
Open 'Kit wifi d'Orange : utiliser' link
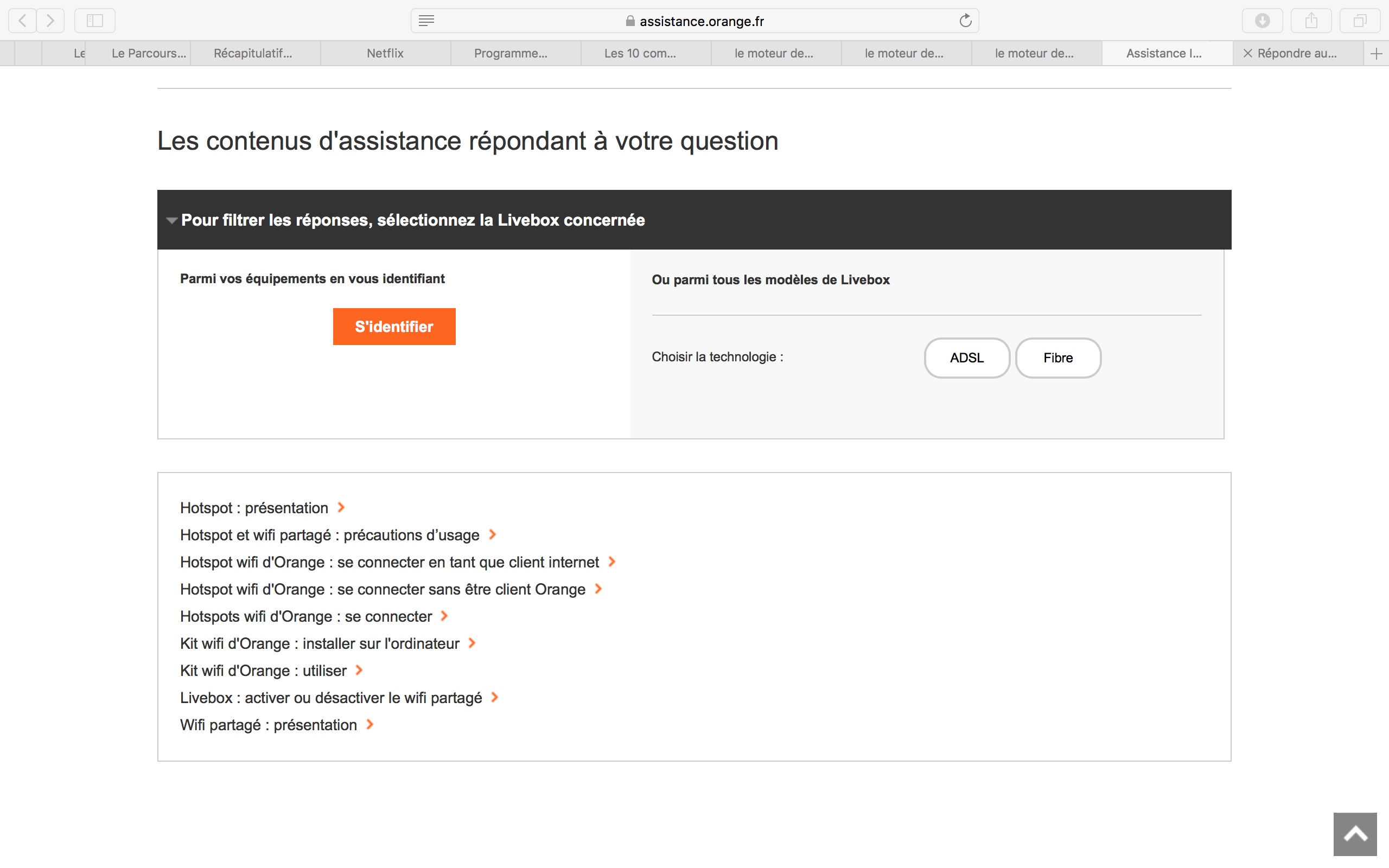pos(264,671)
